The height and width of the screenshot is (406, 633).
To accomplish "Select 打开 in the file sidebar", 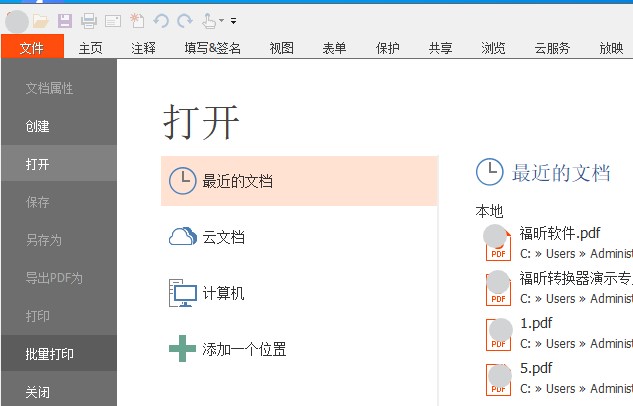I will point(59,164).
